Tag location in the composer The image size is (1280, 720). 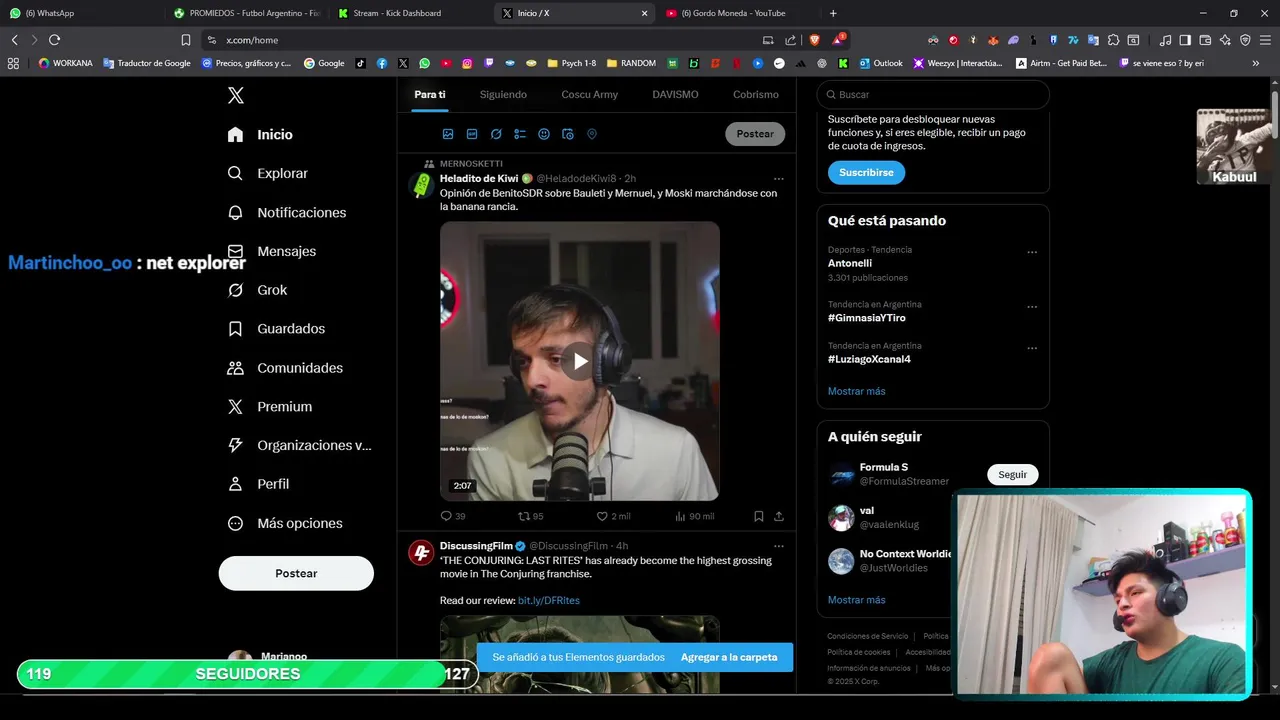592,134
